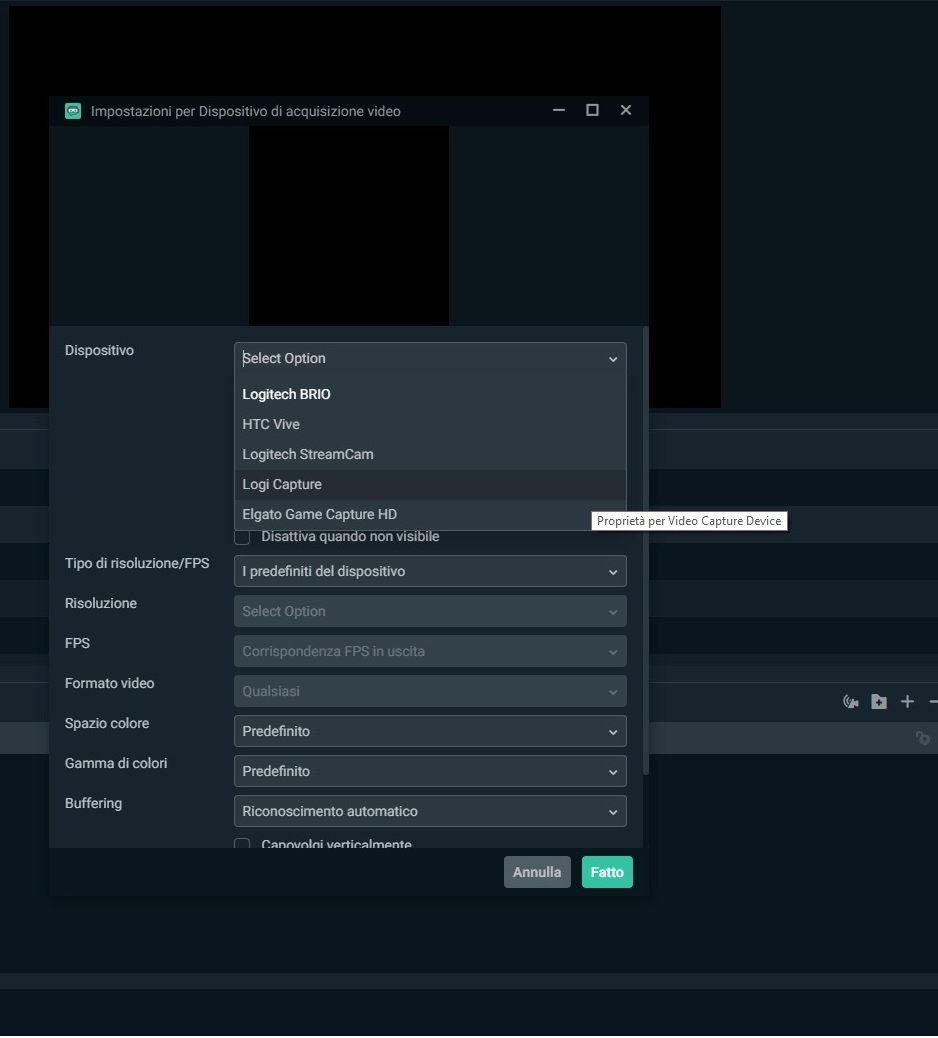Close the video capture settings dialog

pyautogui.click(x=626, y=111)
